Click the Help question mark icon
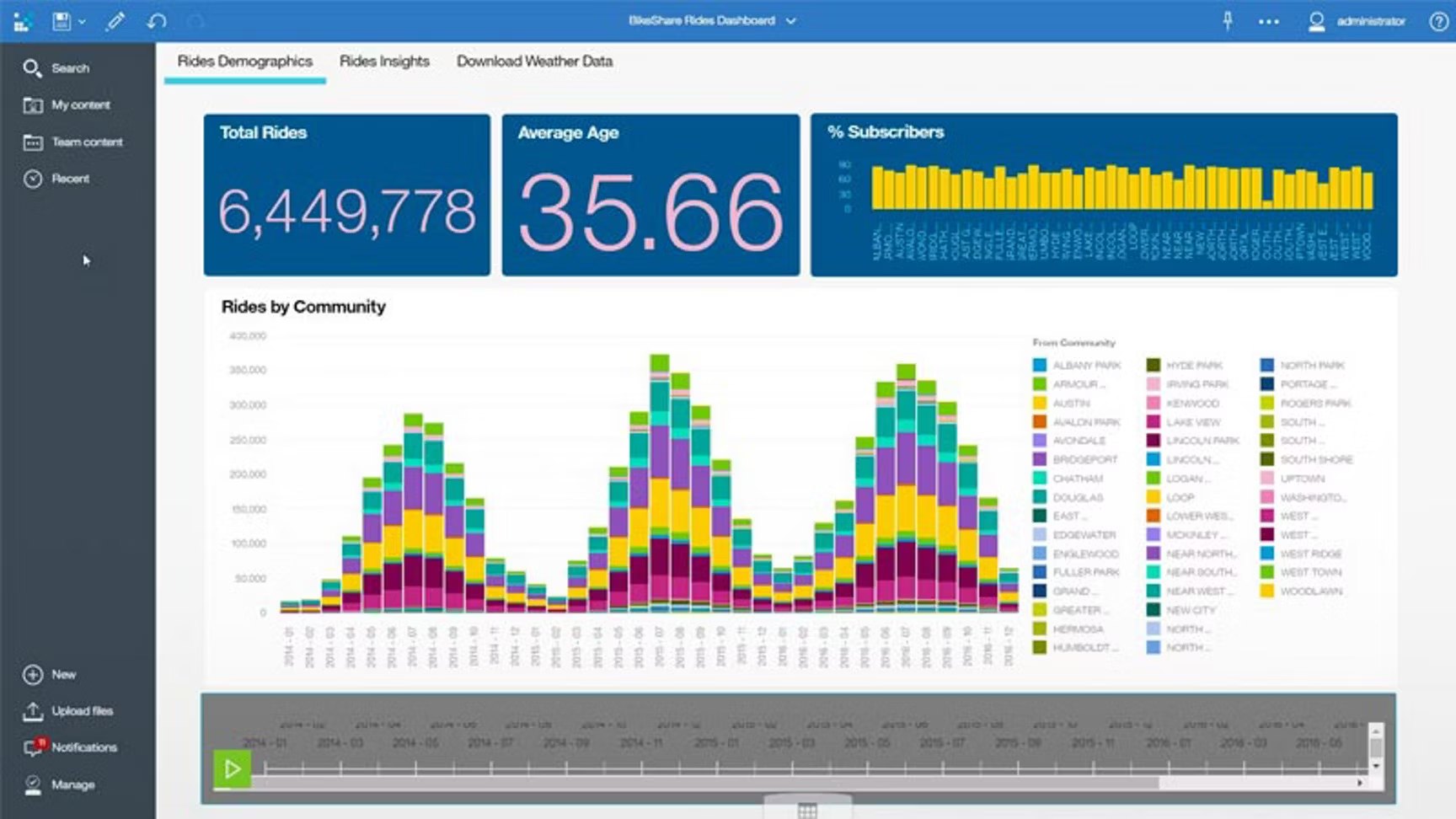 point(1438,21)
